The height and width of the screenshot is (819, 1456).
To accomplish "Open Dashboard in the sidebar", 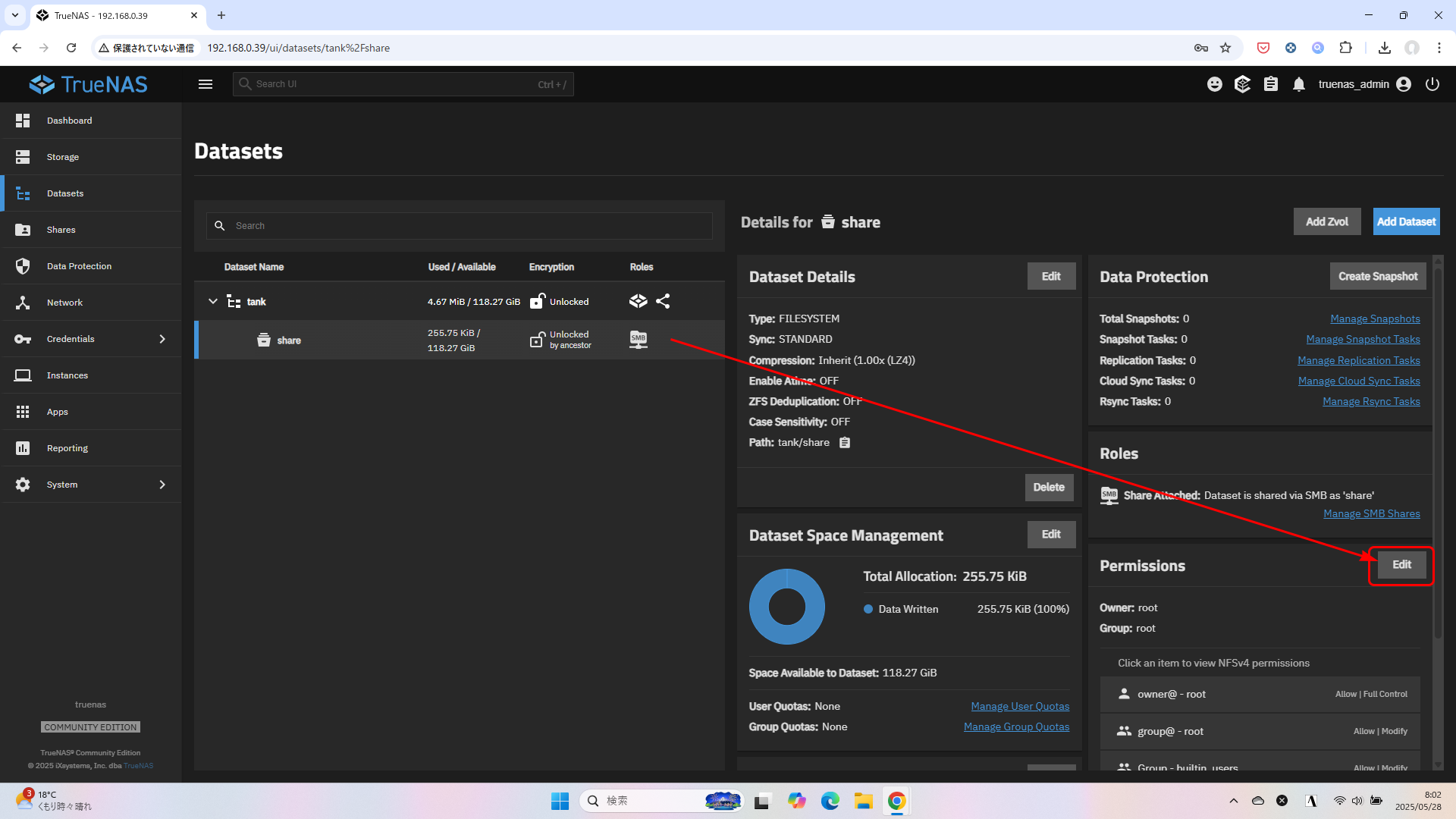I will 91,121.
